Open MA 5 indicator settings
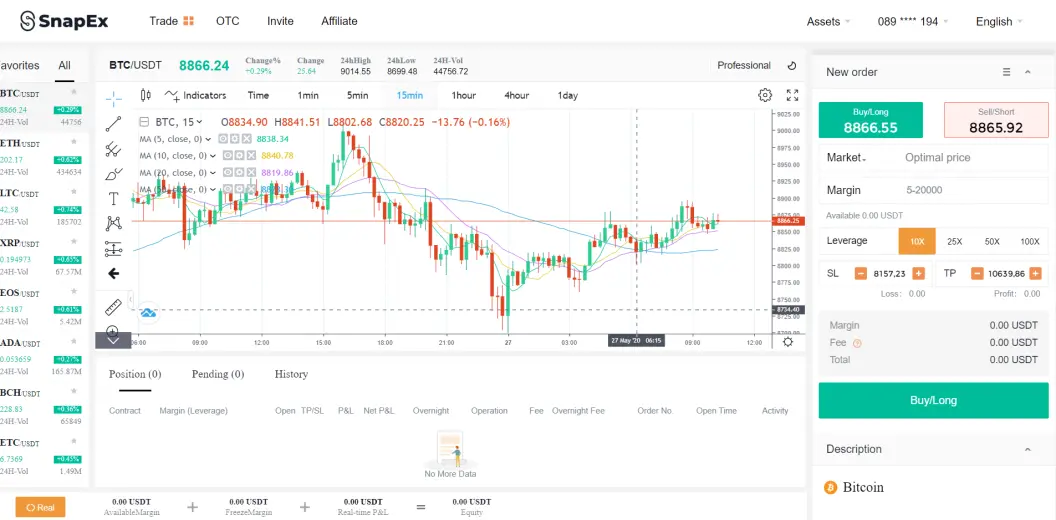The height and width of the screenshot is (520, 1056). 234,139
